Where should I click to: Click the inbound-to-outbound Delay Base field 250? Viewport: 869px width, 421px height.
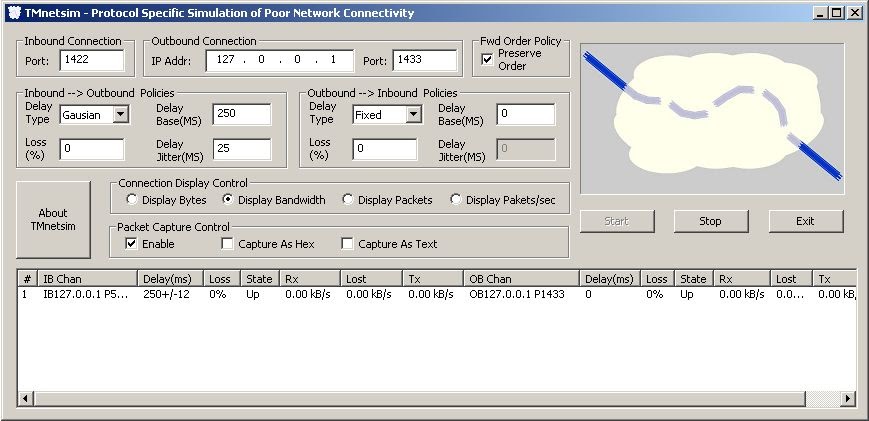[242, 114]
